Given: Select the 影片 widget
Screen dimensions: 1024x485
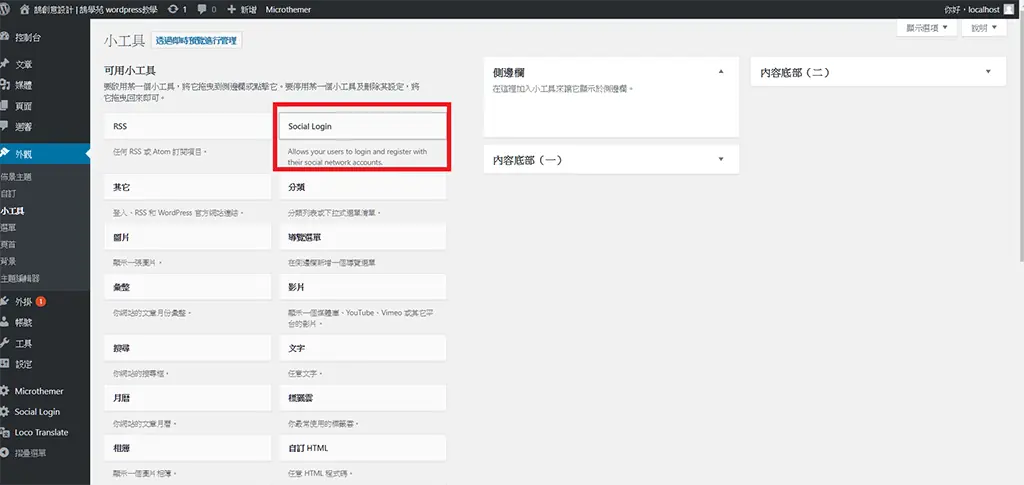Looking at the screenshot, I should coord(362,287).
